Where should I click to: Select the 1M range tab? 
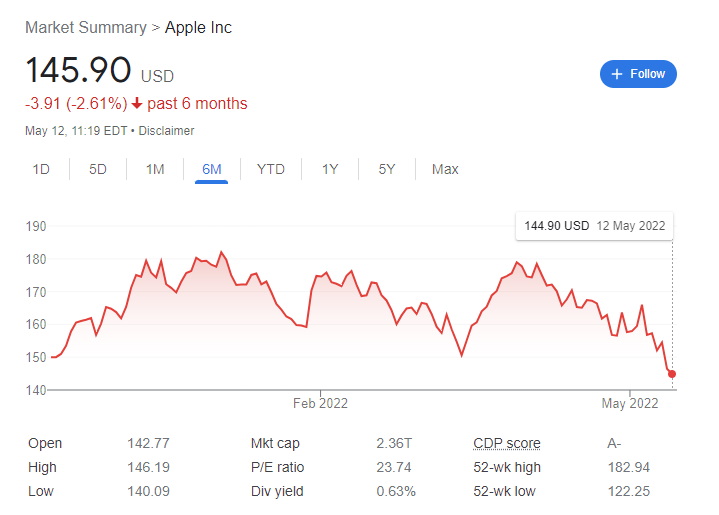155,169
